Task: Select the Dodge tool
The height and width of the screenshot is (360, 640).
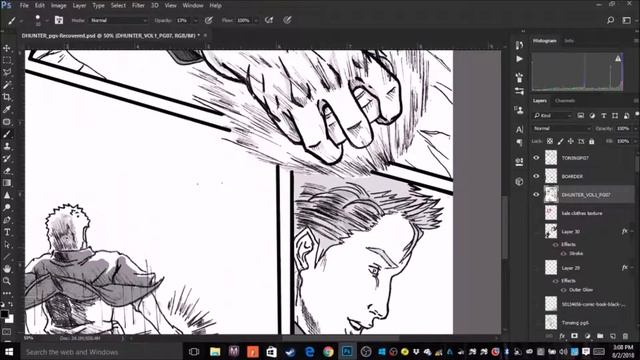Action: pos(7,207)
